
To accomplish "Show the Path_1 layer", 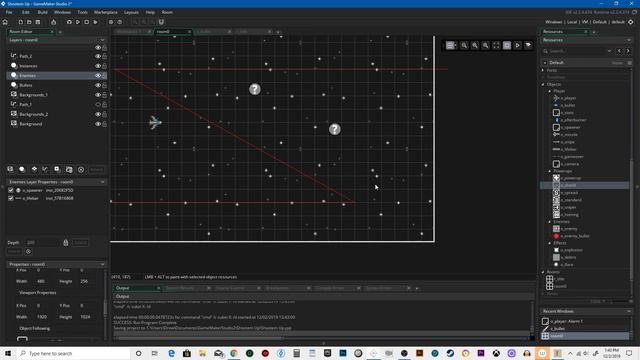I will point(98,104).
